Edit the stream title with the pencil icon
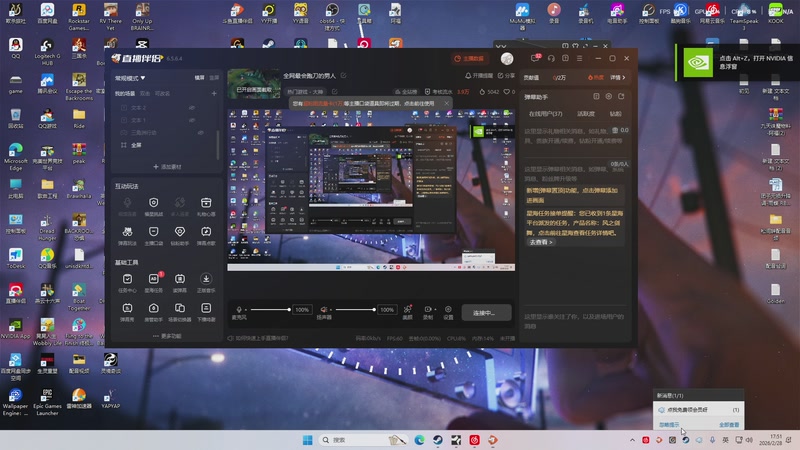Image resolution: width=800 pixels, height=450 pixels. click(x=343, y=76)
